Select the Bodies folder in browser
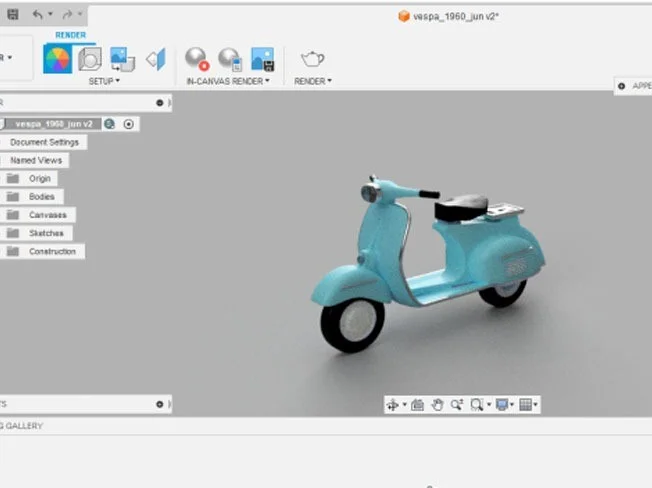 click(x=41, y=197)
